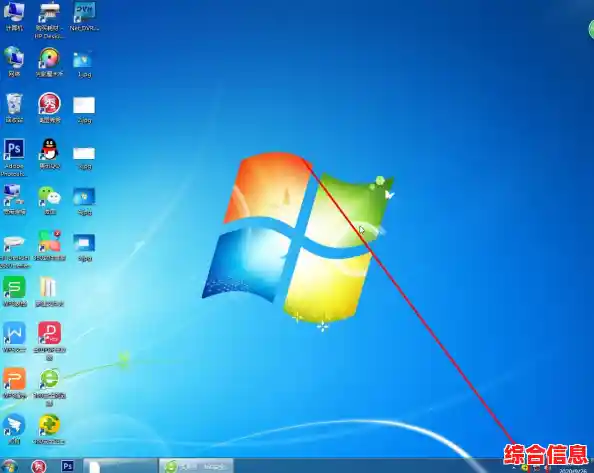Select the 5.jpg image file

coord(84,248)
